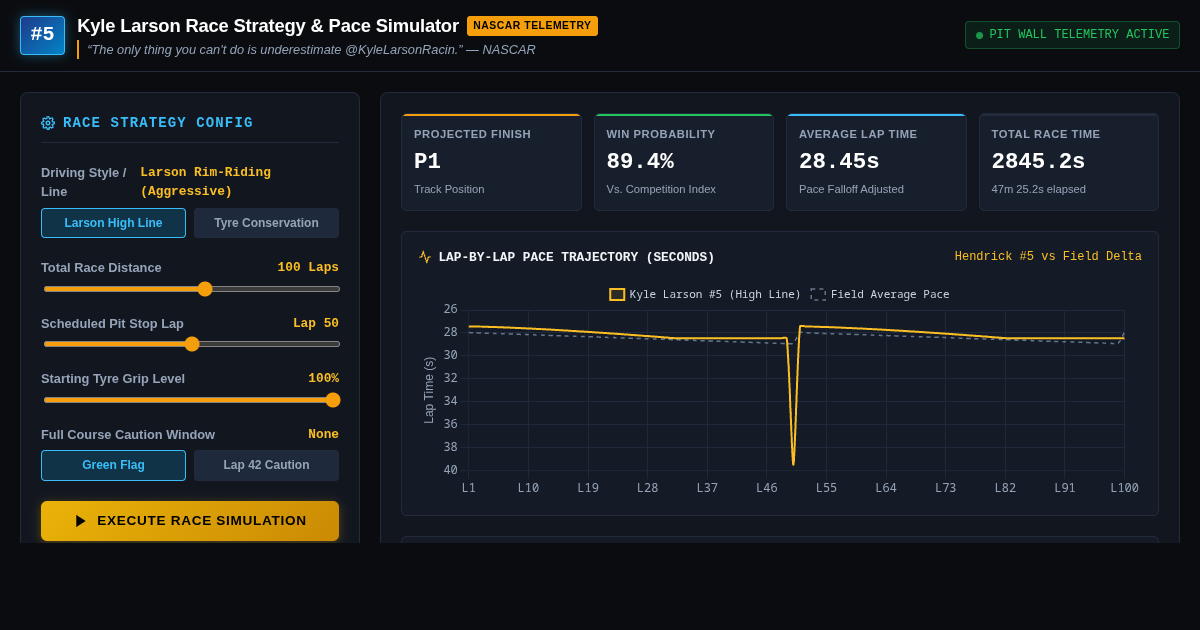Click the 'Hendrick #5 vs Field Delta' text
Viewport: 1200px width, 630px height.
tap(1048, 257)
